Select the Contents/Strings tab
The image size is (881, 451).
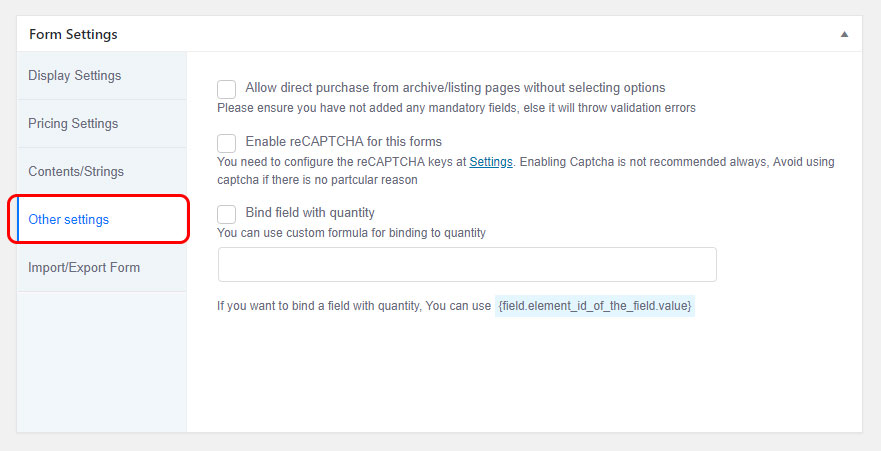(x=102, y=172)
